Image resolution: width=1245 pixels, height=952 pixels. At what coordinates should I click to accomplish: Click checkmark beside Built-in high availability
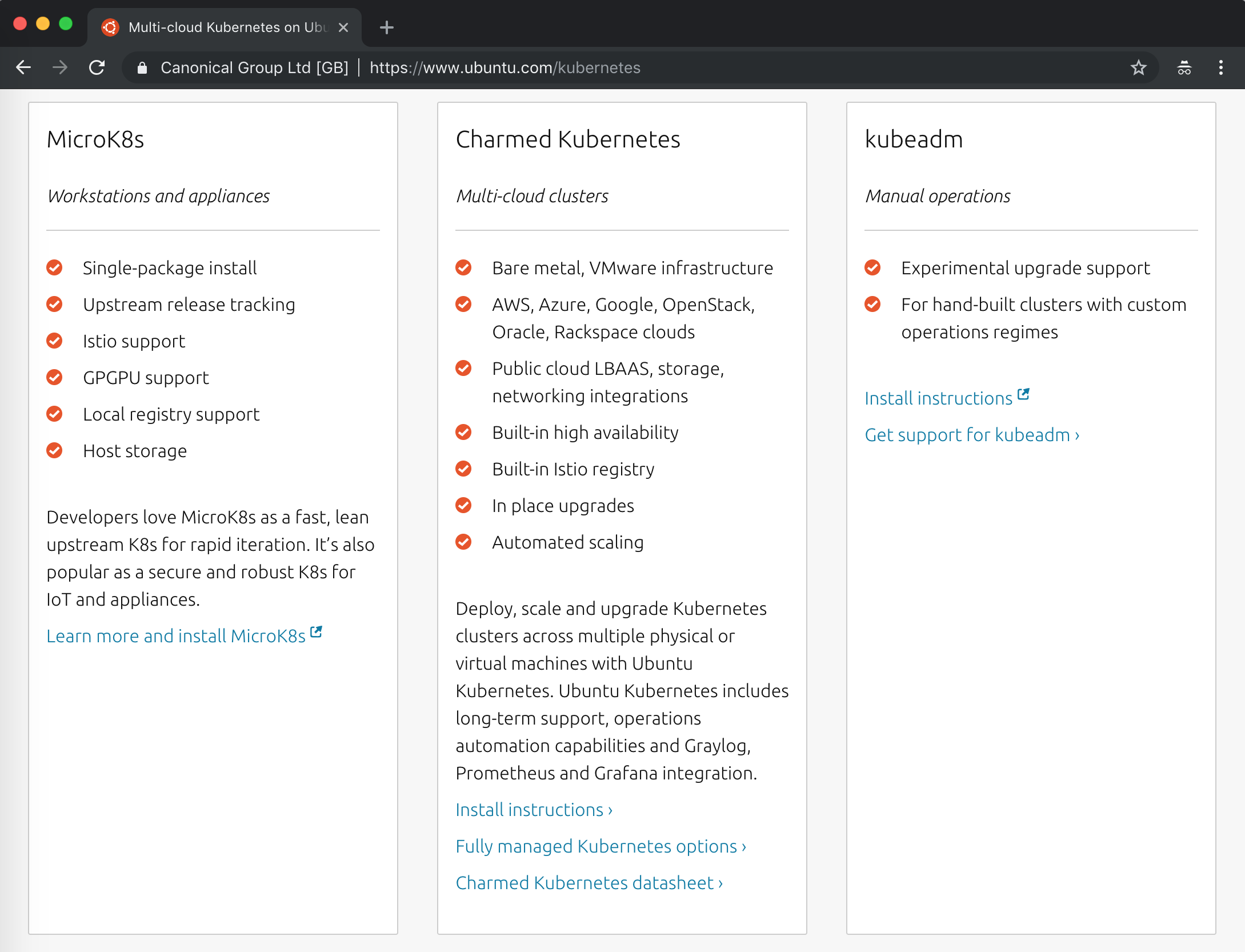tap(463, 432)
